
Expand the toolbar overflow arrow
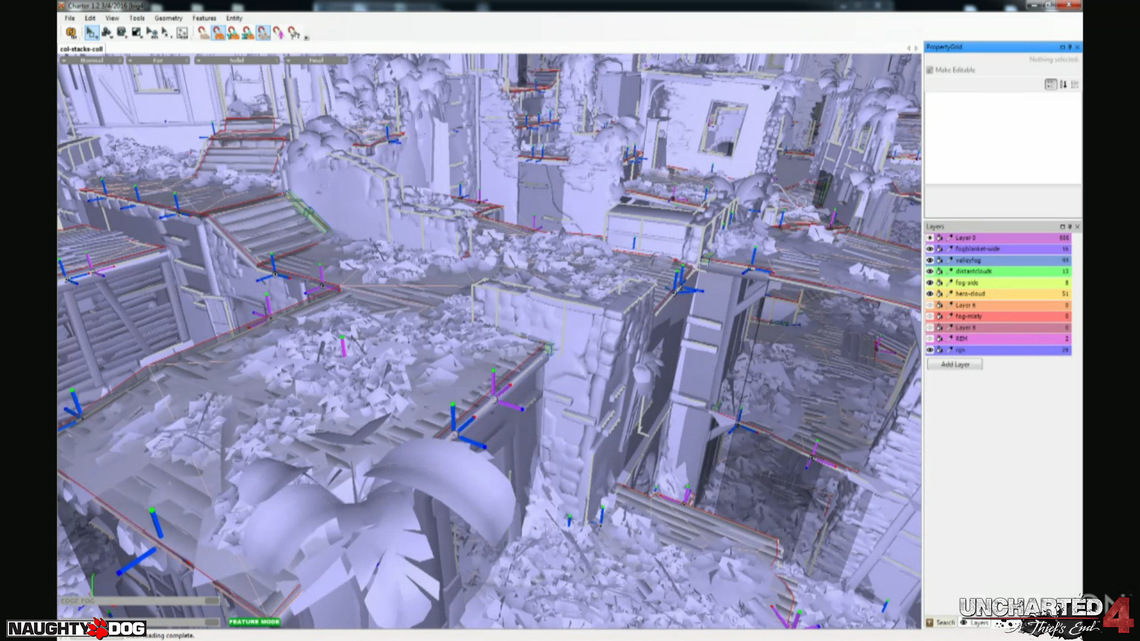coord(307,36)
